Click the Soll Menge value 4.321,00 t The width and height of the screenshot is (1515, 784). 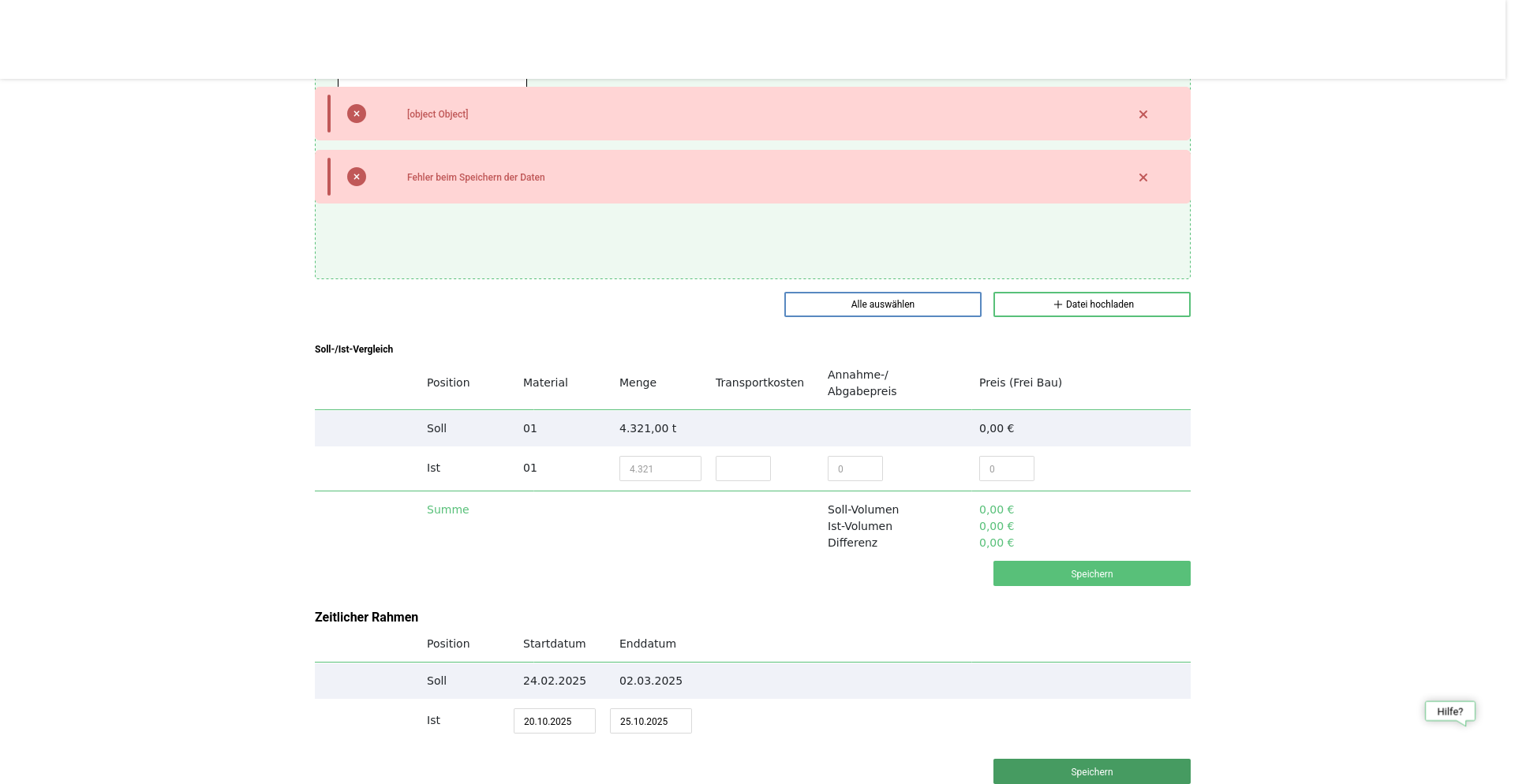tap(647, 428)
